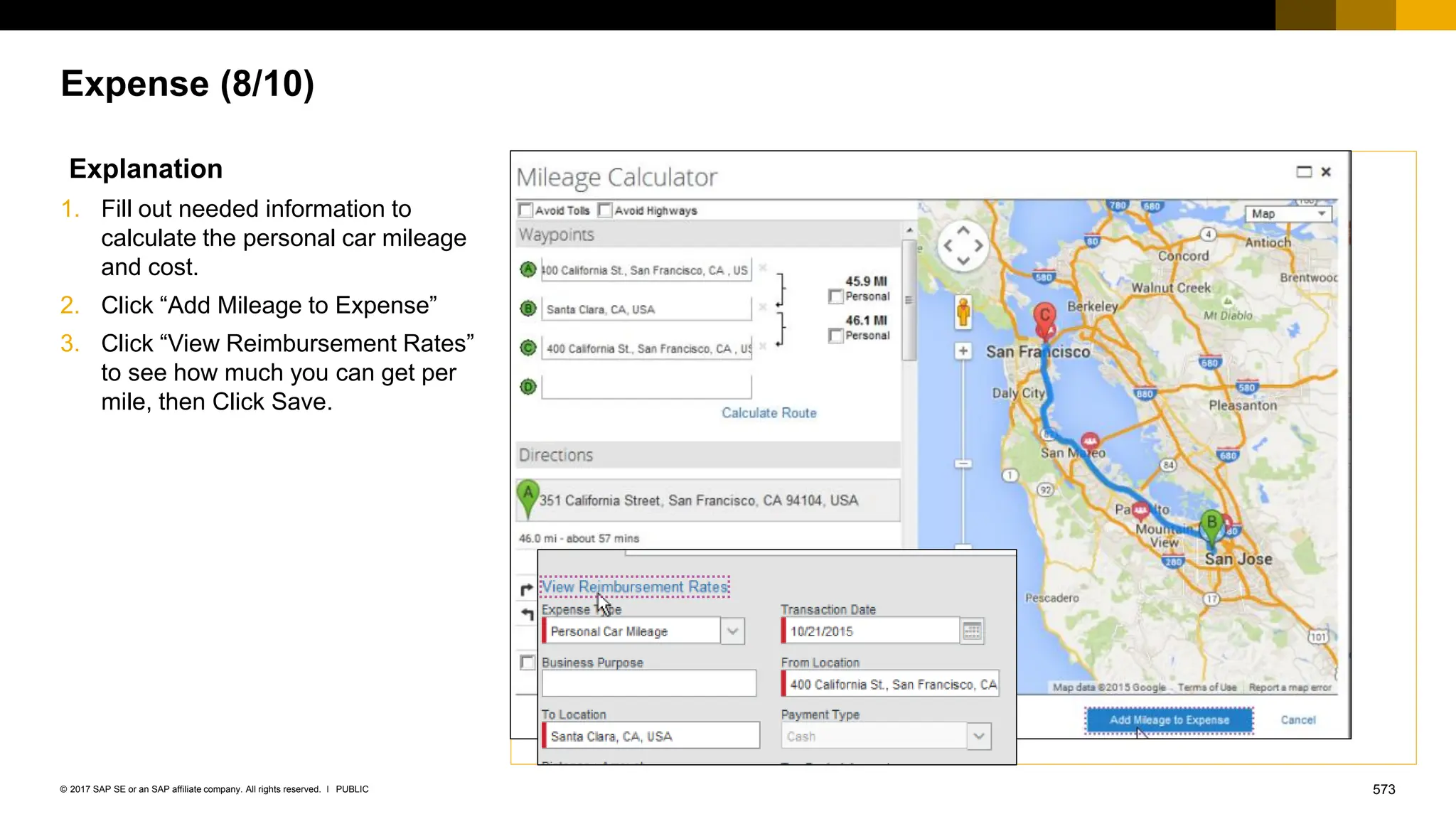Click the empty waypoint D input field
Image resolution: width=1456 pixels, height=819 pixels.
646,387
